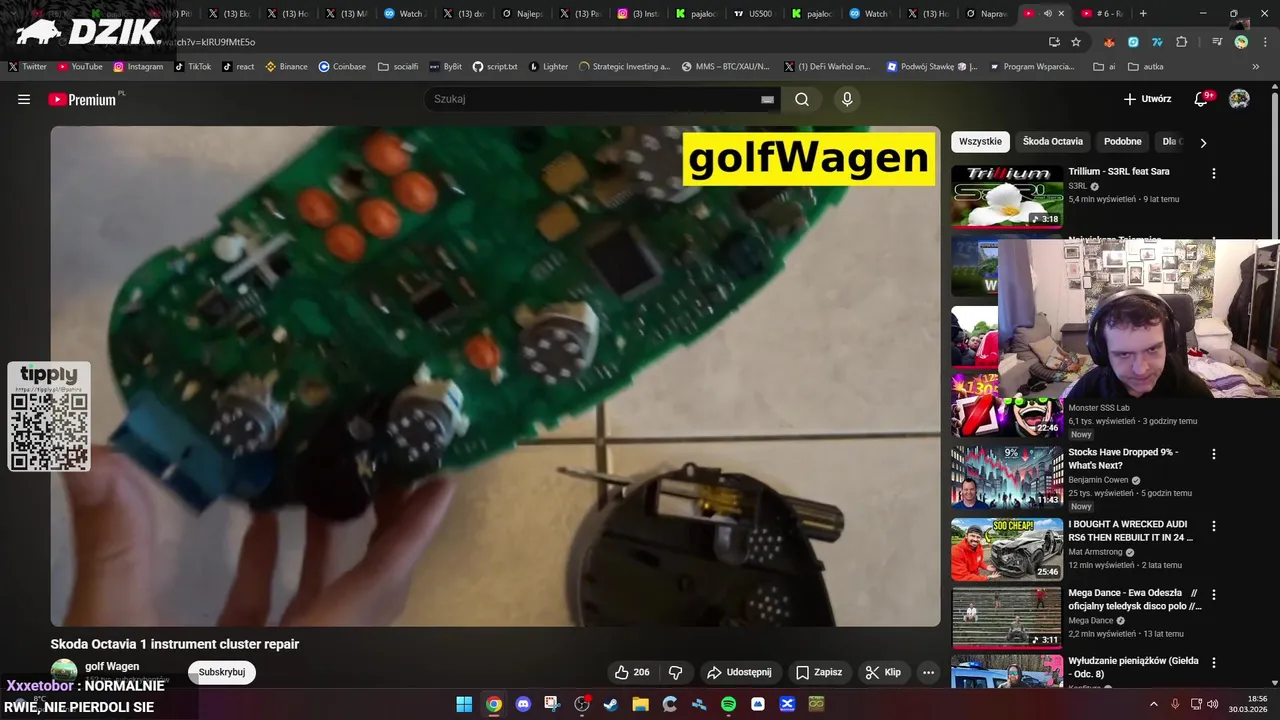Viewport: 1280px width, 720px height.
Task: Open I BOUGHT A WRECKED AUDI RS6 video title
Action: 1131,530
